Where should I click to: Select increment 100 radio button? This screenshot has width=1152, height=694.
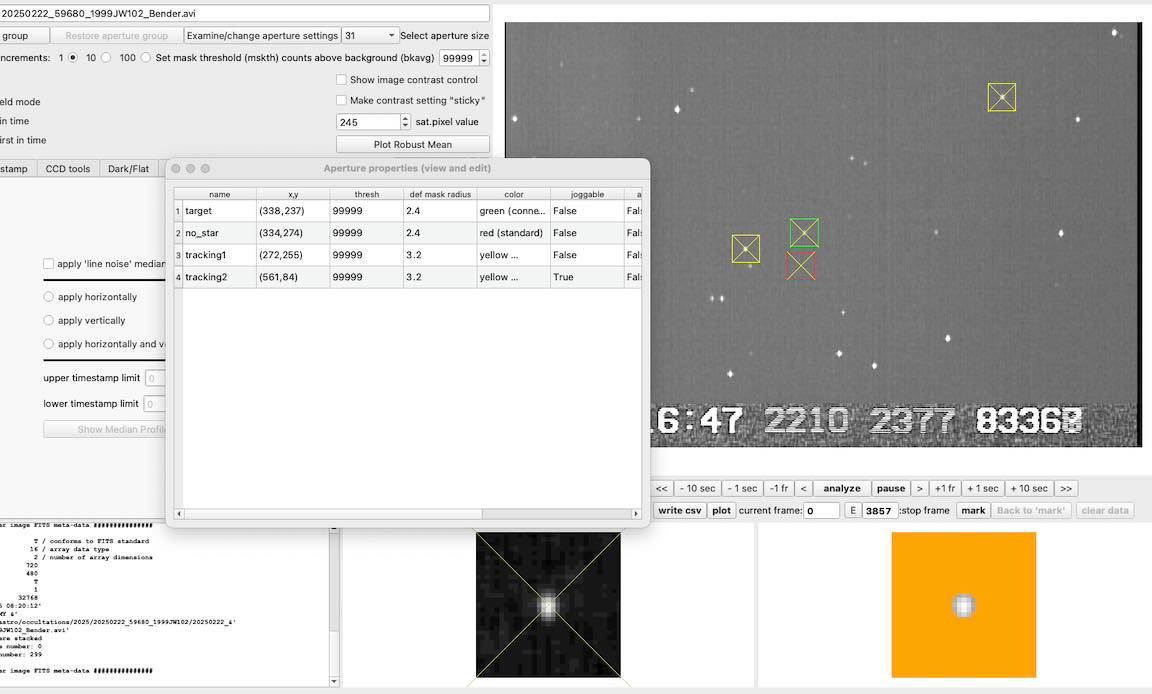[x=145, y=58]
